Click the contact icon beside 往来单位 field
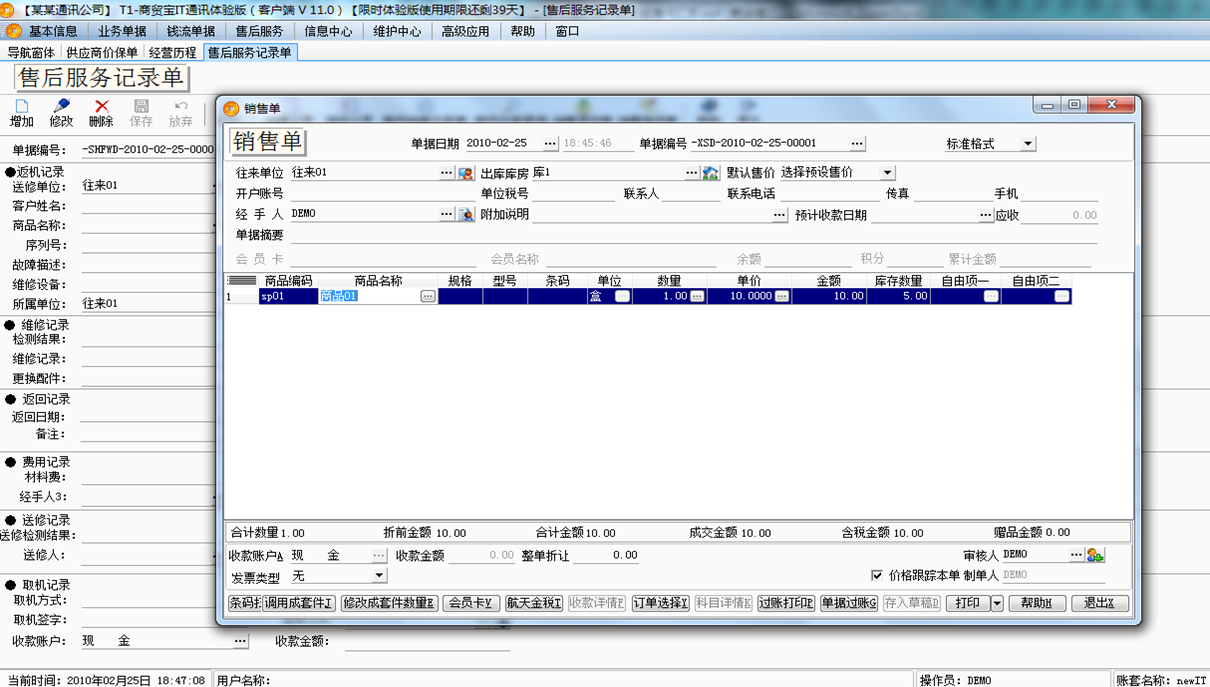The height and width of the screenshot is (687, 1210). tap(465, 173)
